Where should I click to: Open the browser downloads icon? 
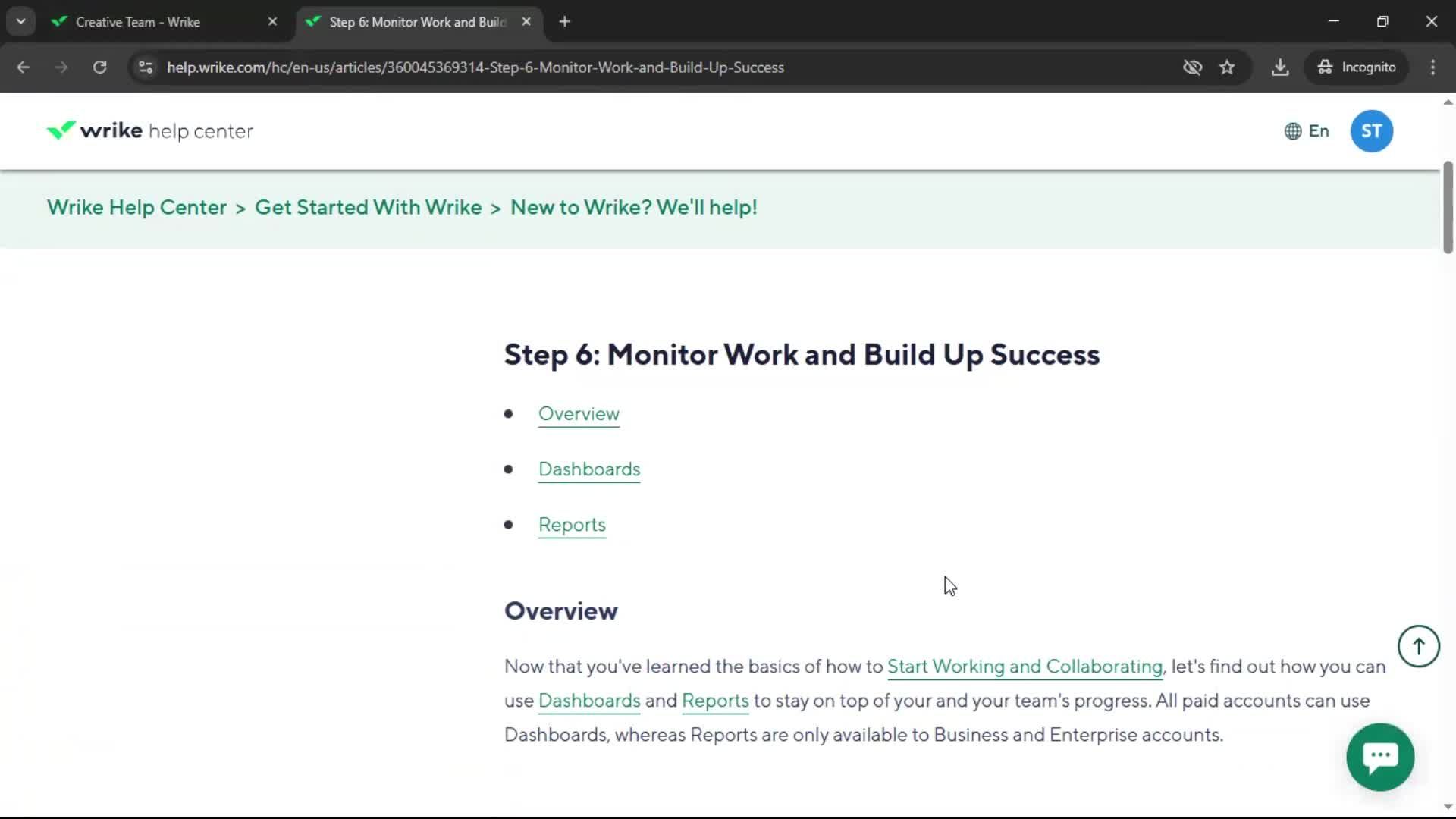pos(1280,67)
